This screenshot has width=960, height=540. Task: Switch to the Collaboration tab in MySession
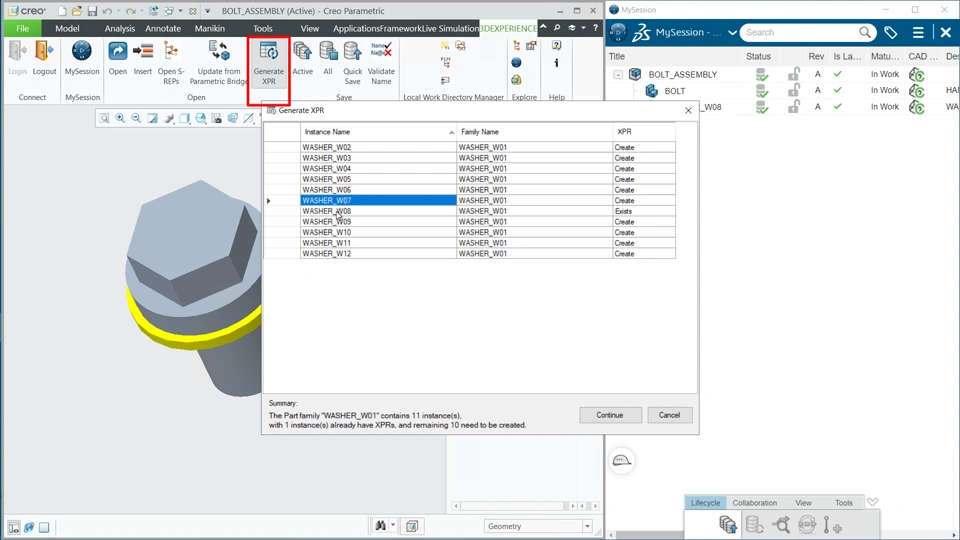(754, 503)
